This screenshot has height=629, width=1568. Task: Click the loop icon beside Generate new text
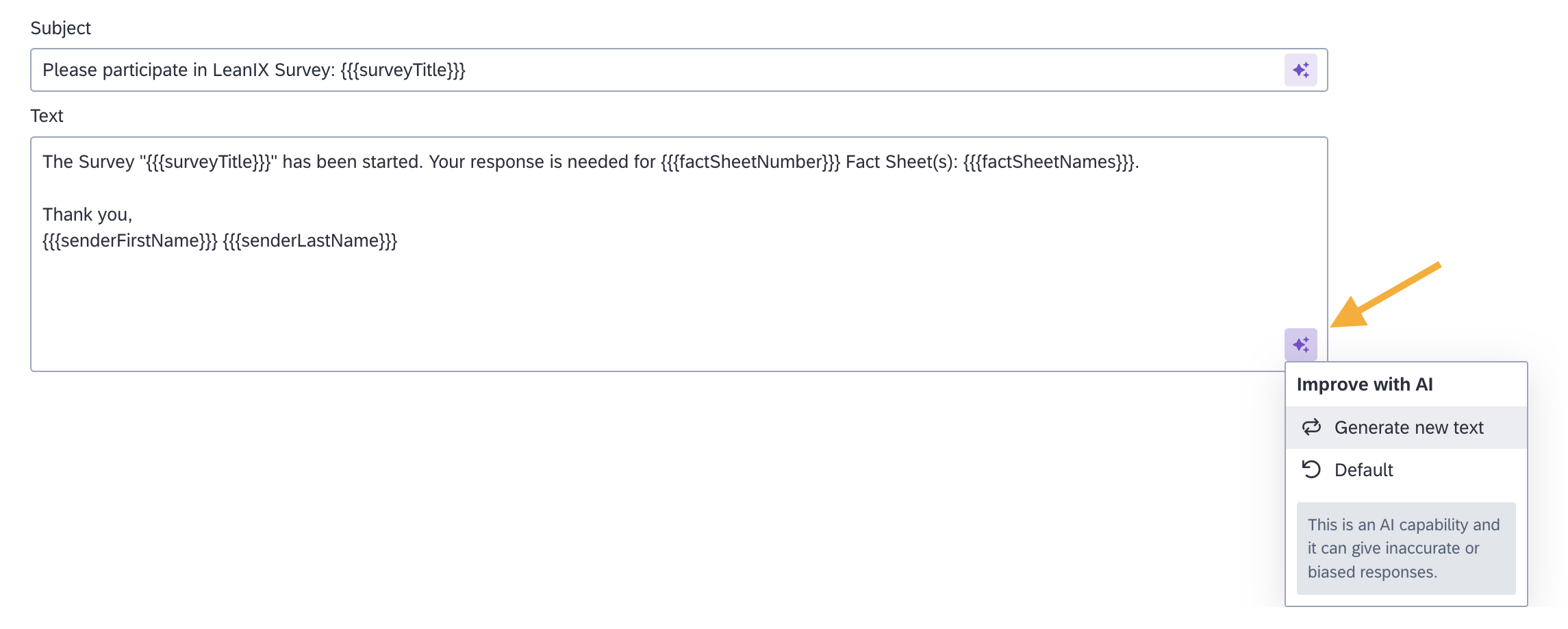(1311, 428)
